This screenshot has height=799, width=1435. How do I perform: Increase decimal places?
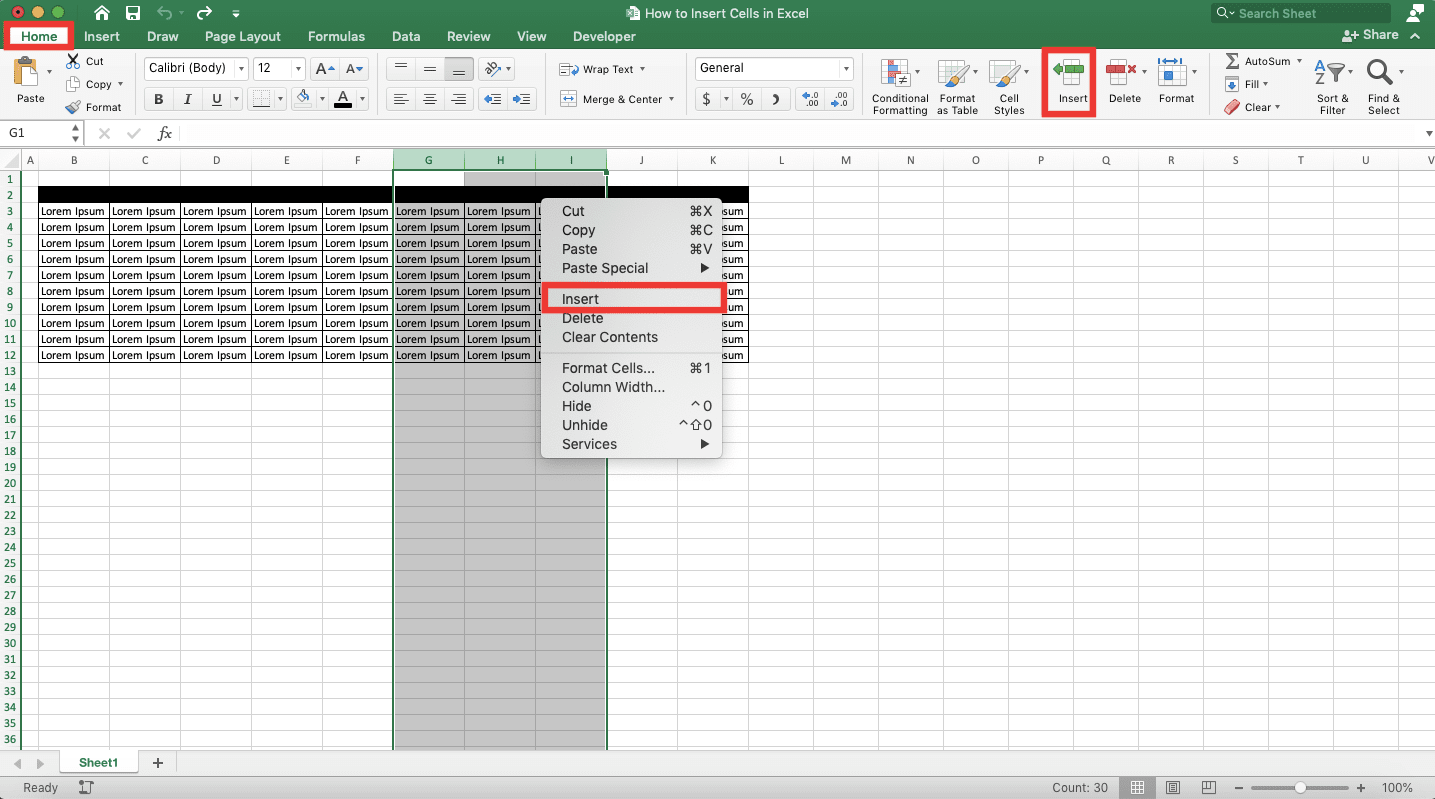(811, 99)
